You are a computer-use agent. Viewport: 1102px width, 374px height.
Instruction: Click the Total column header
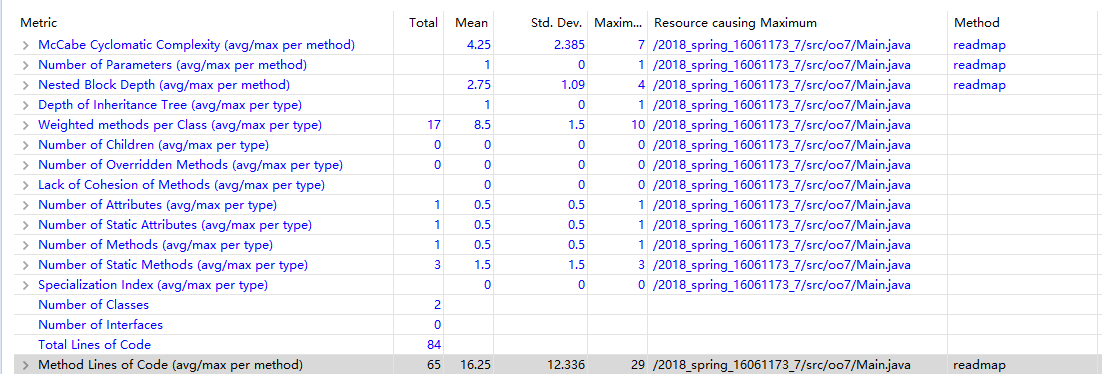point(423,23)
